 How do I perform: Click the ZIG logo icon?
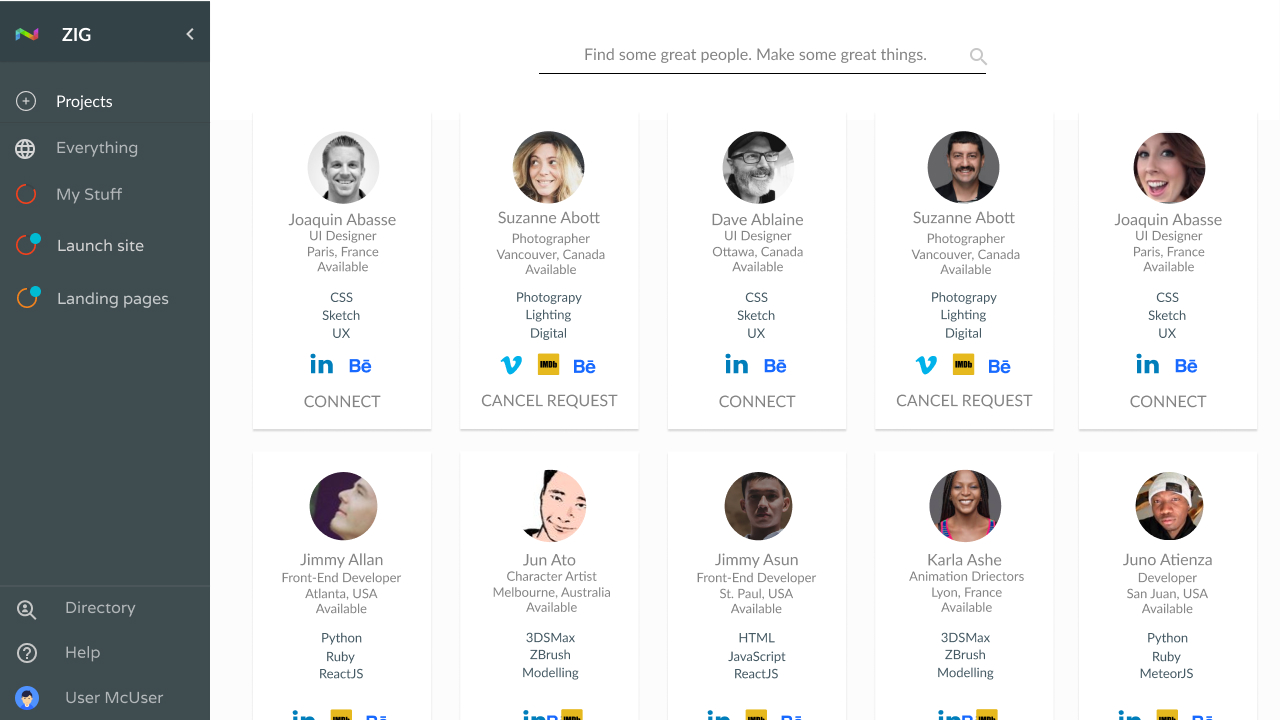point(27,34)
